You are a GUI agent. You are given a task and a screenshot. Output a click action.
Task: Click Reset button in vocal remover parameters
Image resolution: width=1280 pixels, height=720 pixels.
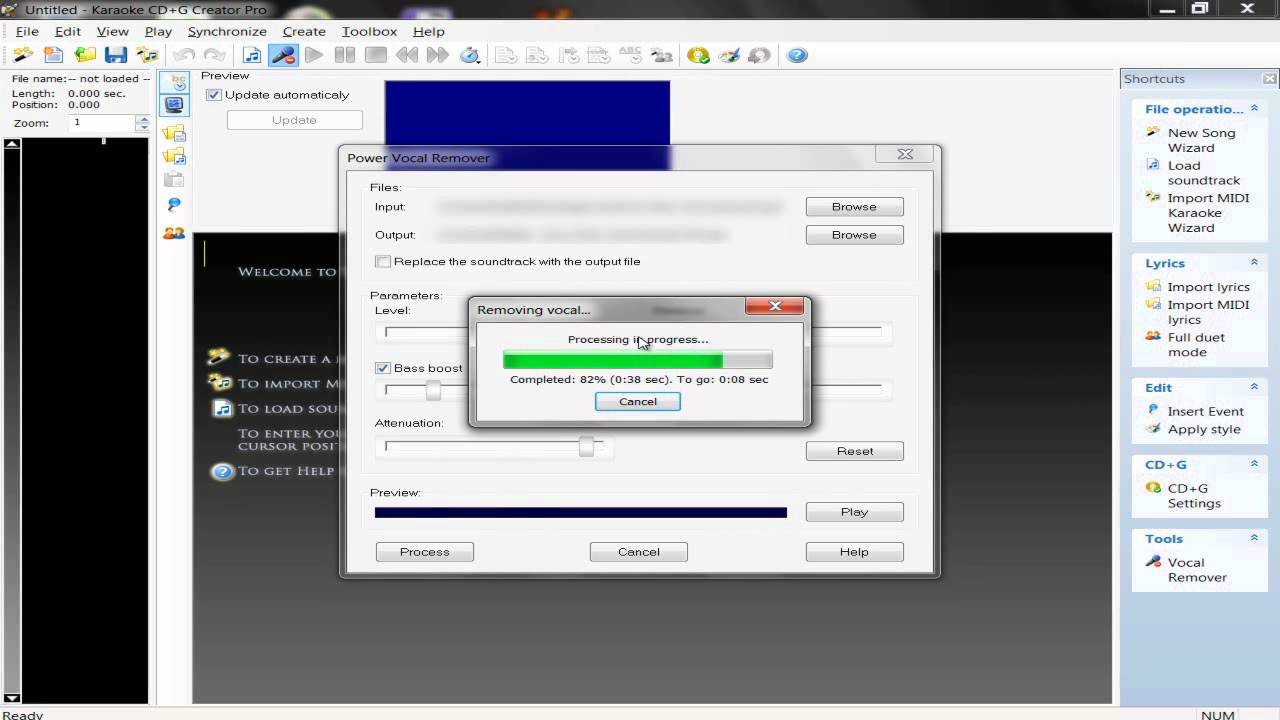[855, 451]
